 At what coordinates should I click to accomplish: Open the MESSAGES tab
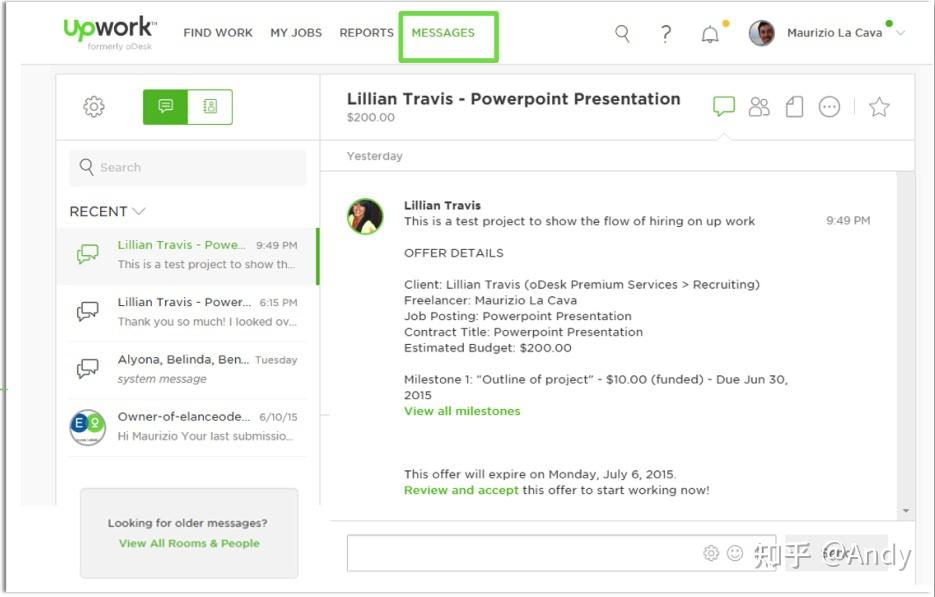click(x=443, y=33)
